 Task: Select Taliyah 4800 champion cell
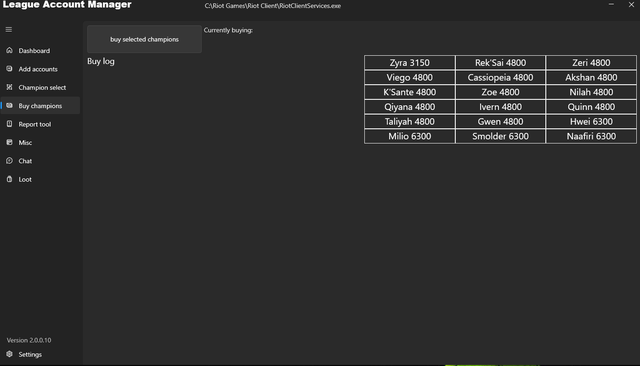pyautogui.click(x=409, y=121)
